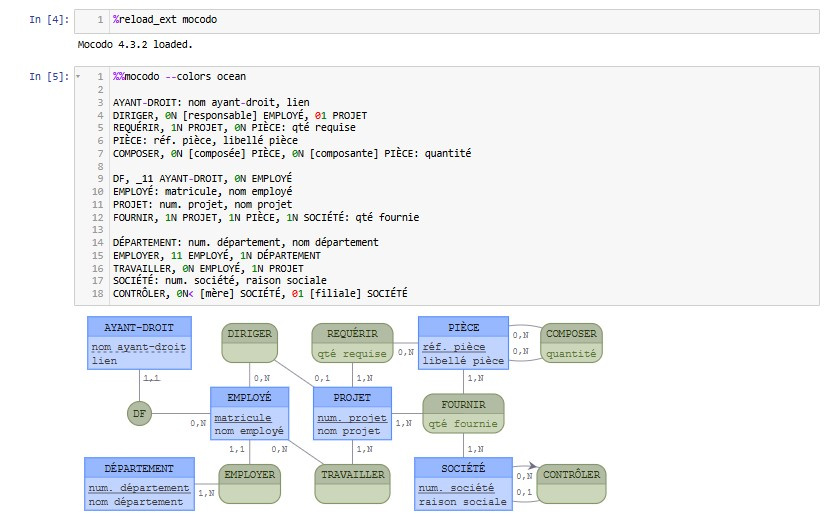The height and width of the screenshot is (517, 832).
Task: Click the code line starting 'CONTRÔLER, 0N< [mère]'
Action: [260, 293]
